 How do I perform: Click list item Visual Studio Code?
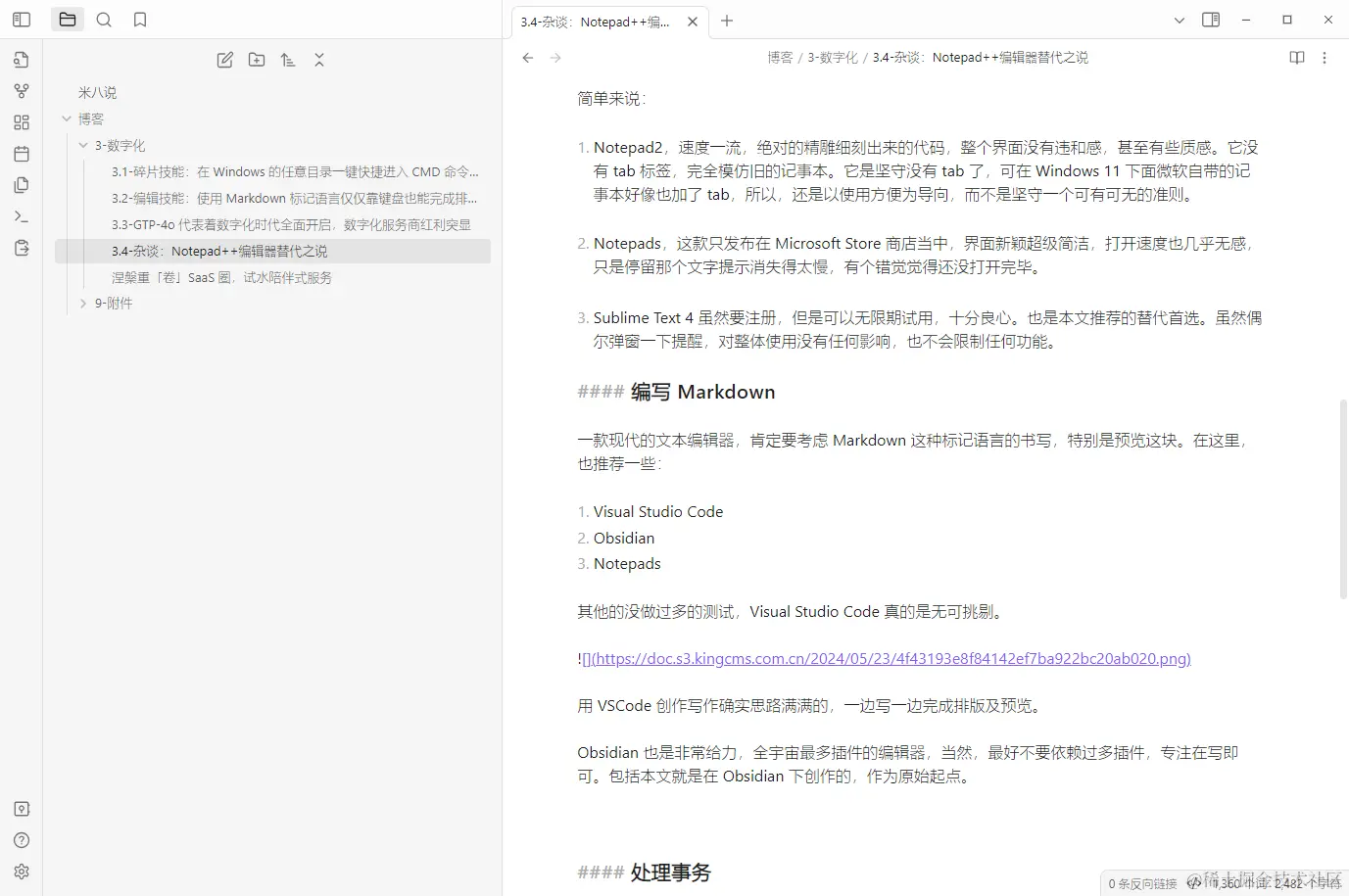(658, 512)
